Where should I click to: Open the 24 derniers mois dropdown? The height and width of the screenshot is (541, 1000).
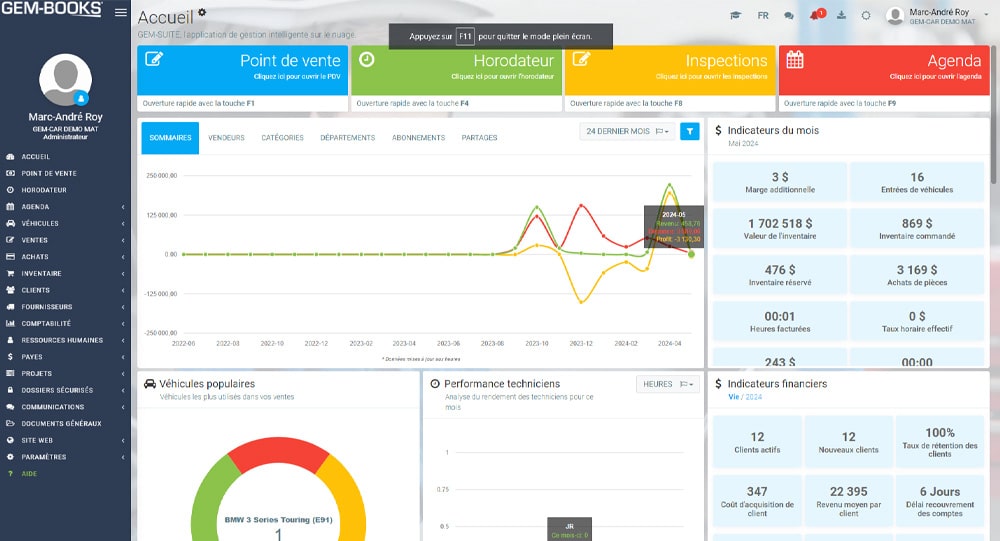(626, 131)
